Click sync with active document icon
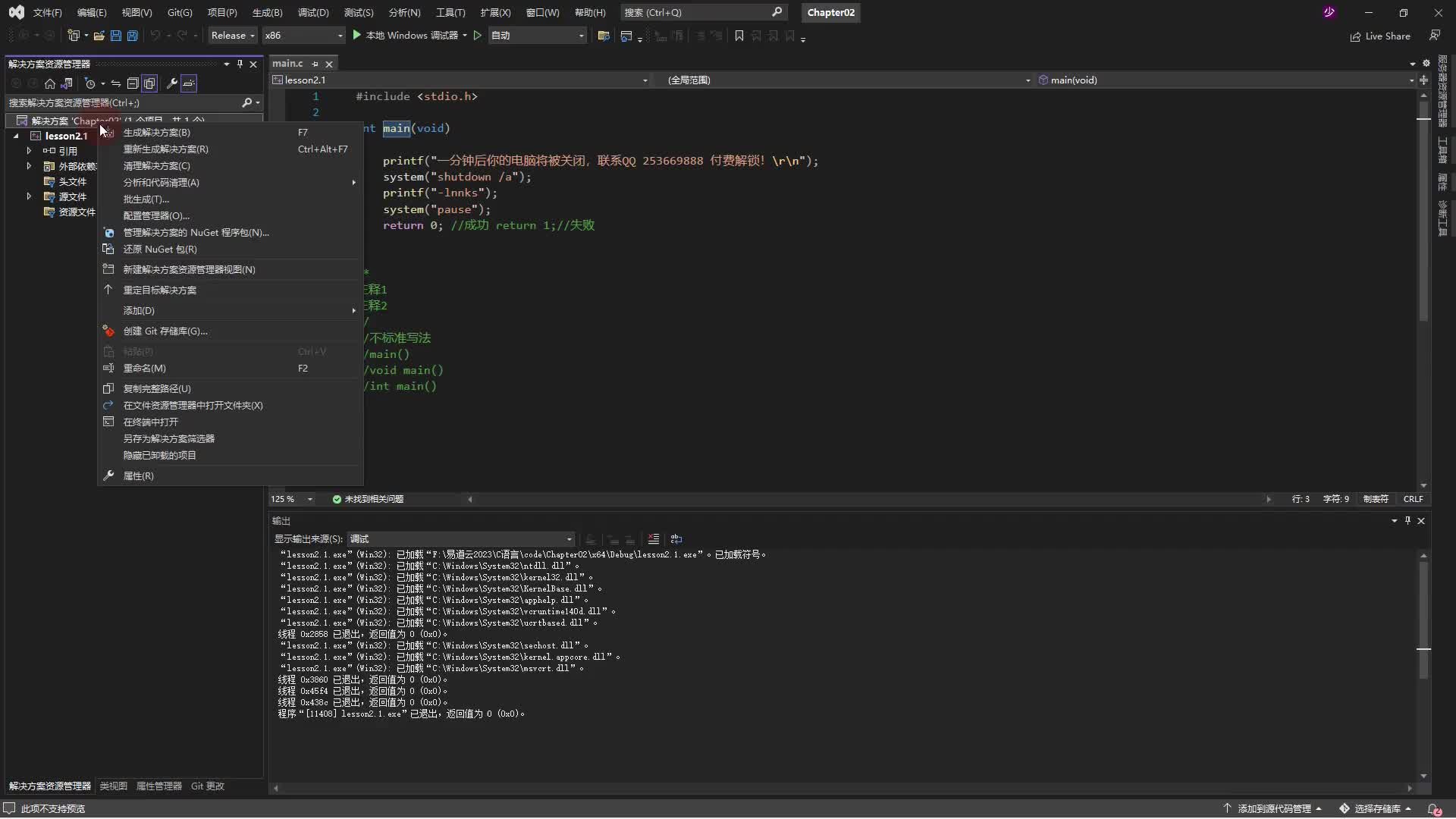The image size is (1456, 819). point(116,83)
